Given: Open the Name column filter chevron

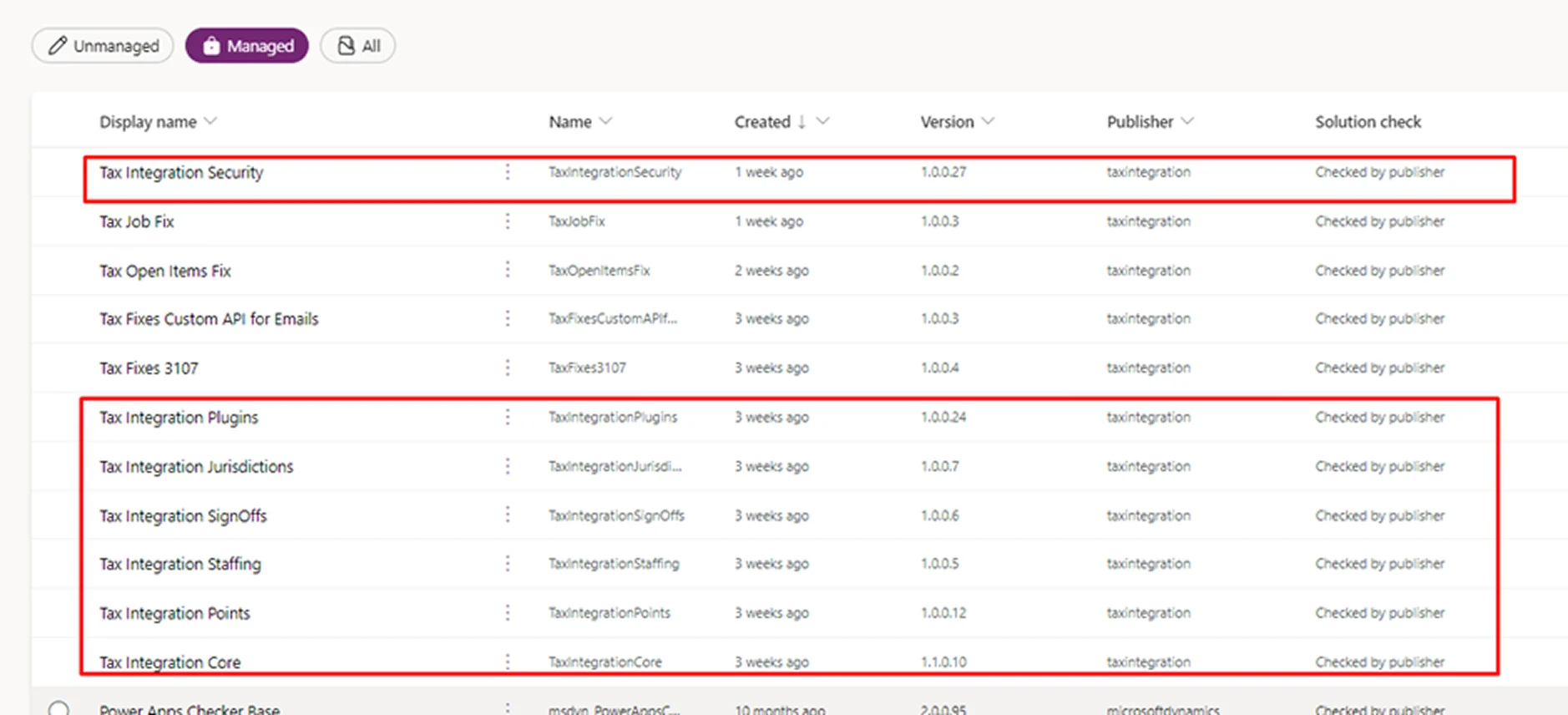Looking at the screenshot, I should pyautogui.click(x=606, y=122).
